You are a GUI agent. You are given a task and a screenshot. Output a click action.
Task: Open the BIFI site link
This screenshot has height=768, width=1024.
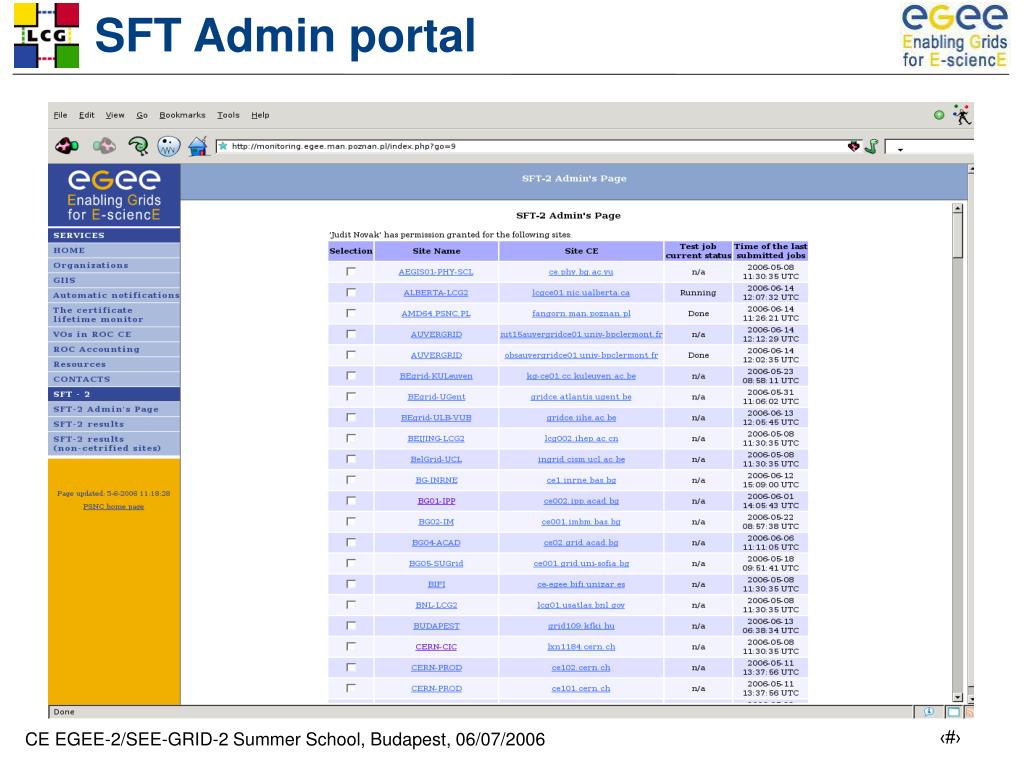coord(436,584)
